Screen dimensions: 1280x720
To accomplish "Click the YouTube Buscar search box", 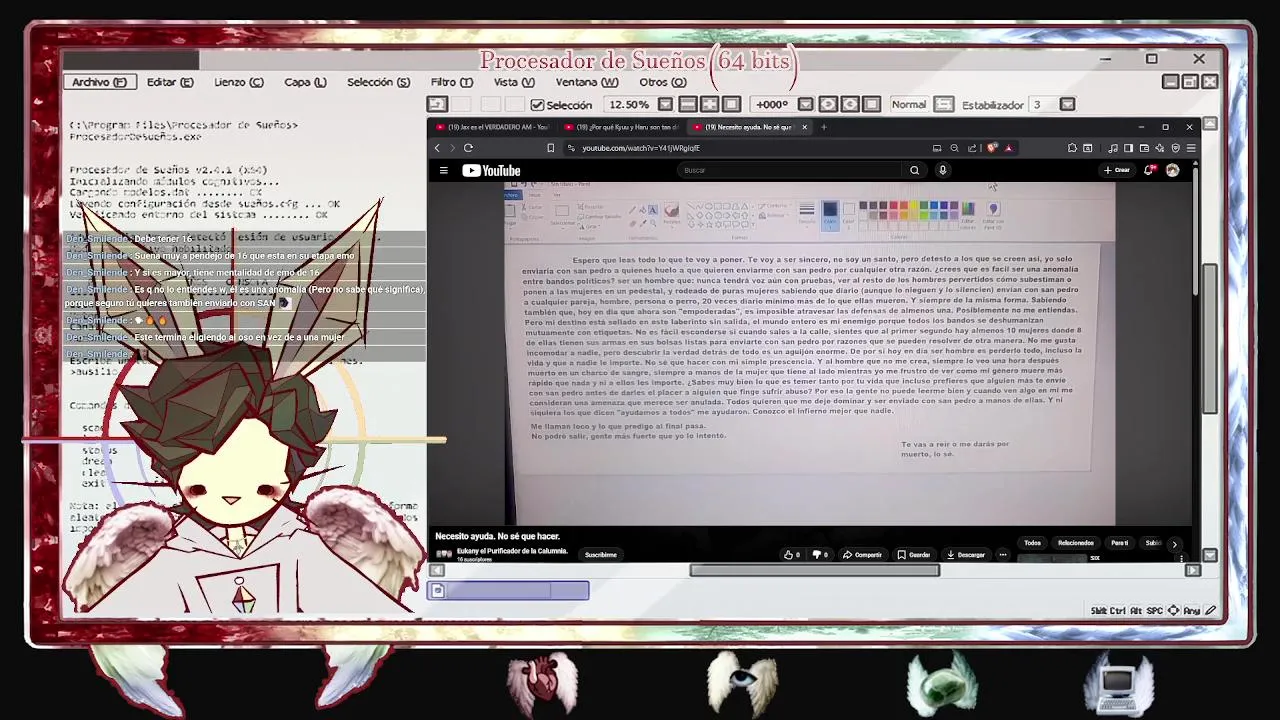I will (790, 170).
